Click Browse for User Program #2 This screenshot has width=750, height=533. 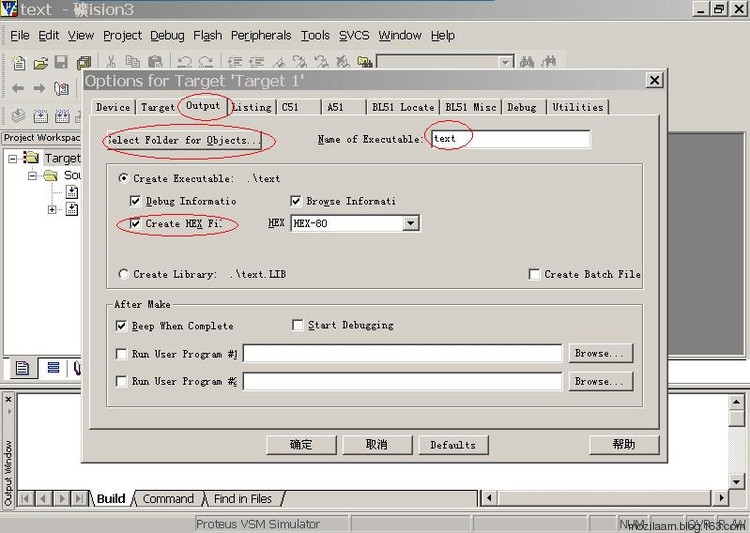tap(600, 381)
